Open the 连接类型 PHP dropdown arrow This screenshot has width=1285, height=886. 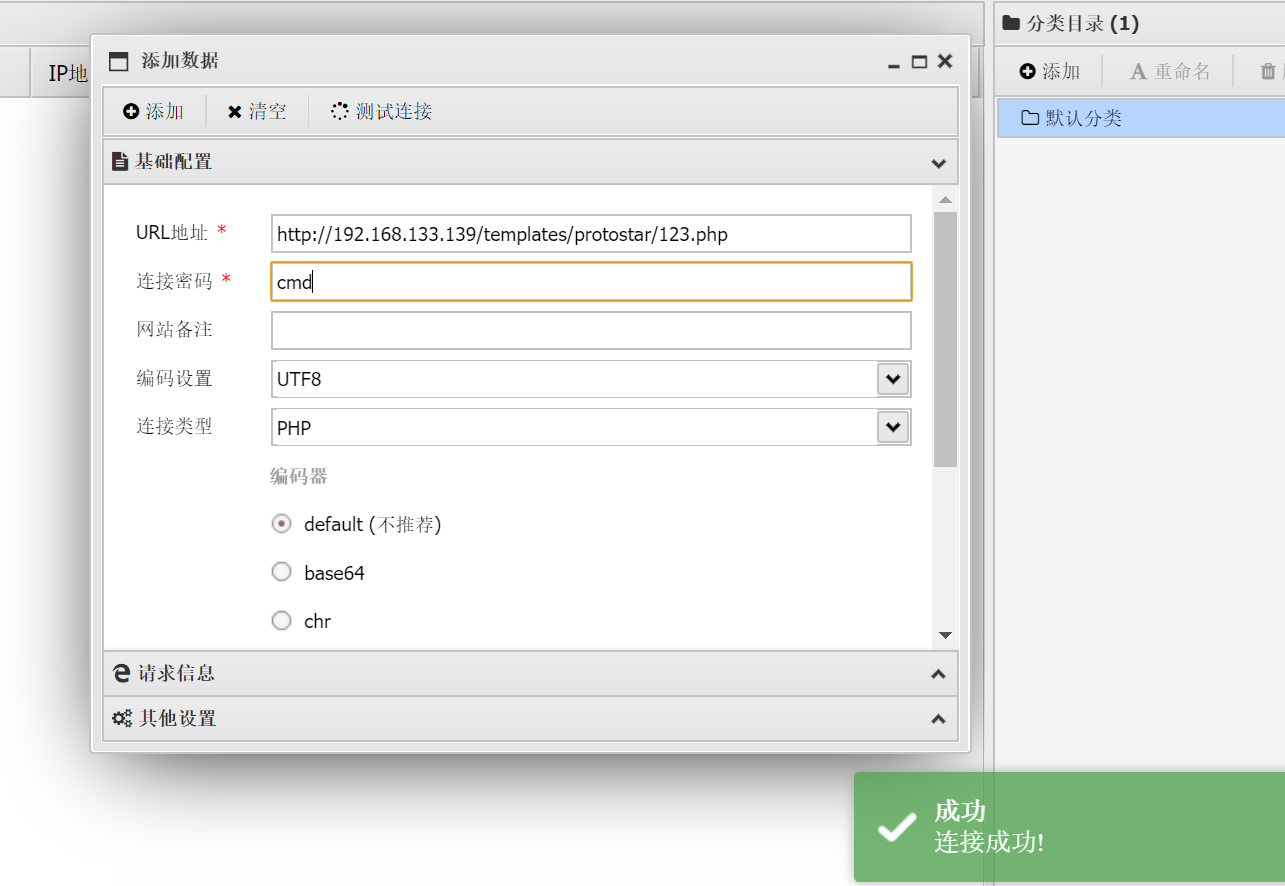point(893,427)
